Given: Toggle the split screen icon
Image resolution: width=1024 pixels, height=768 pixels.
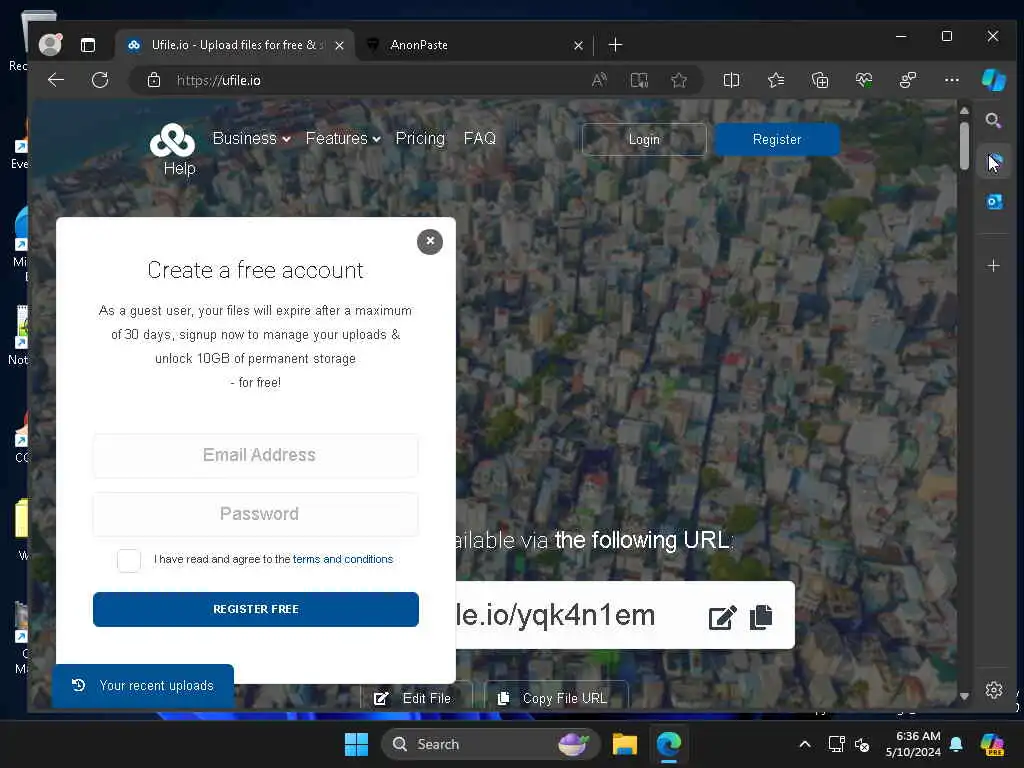Looking at the screenshot, I should pyautogui.click(x=731, y=80).
